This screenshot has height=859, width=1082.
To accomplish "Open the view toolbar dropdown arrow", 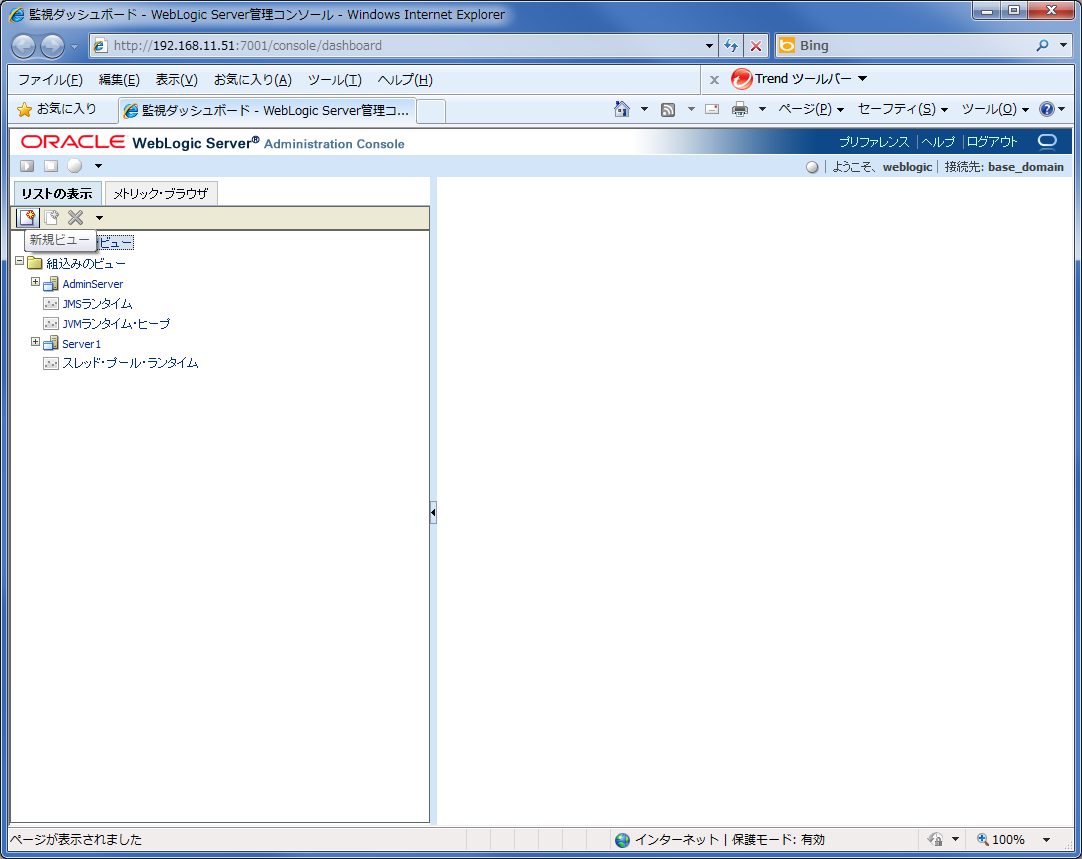I will point(99,218).
